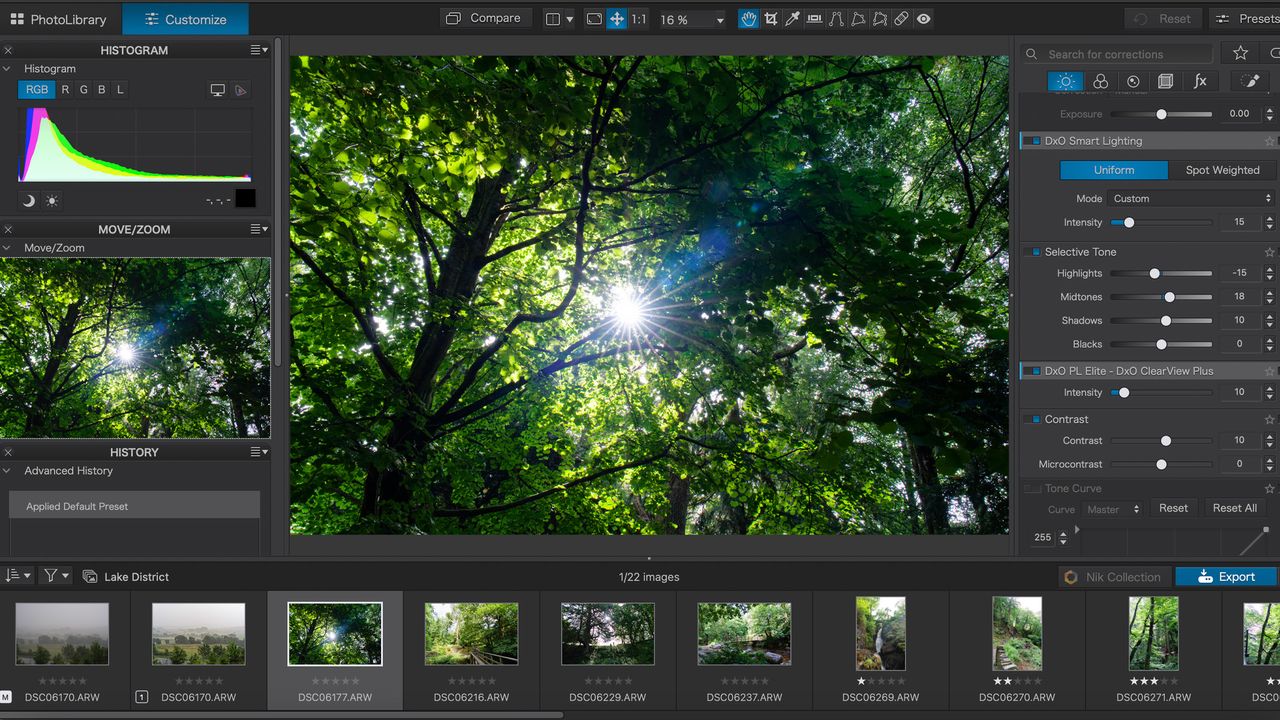This screenshot has width=1280, height=720.
Task: Toggle DxO ClearView Plus switch
Action: click(x=1031, y=371)
